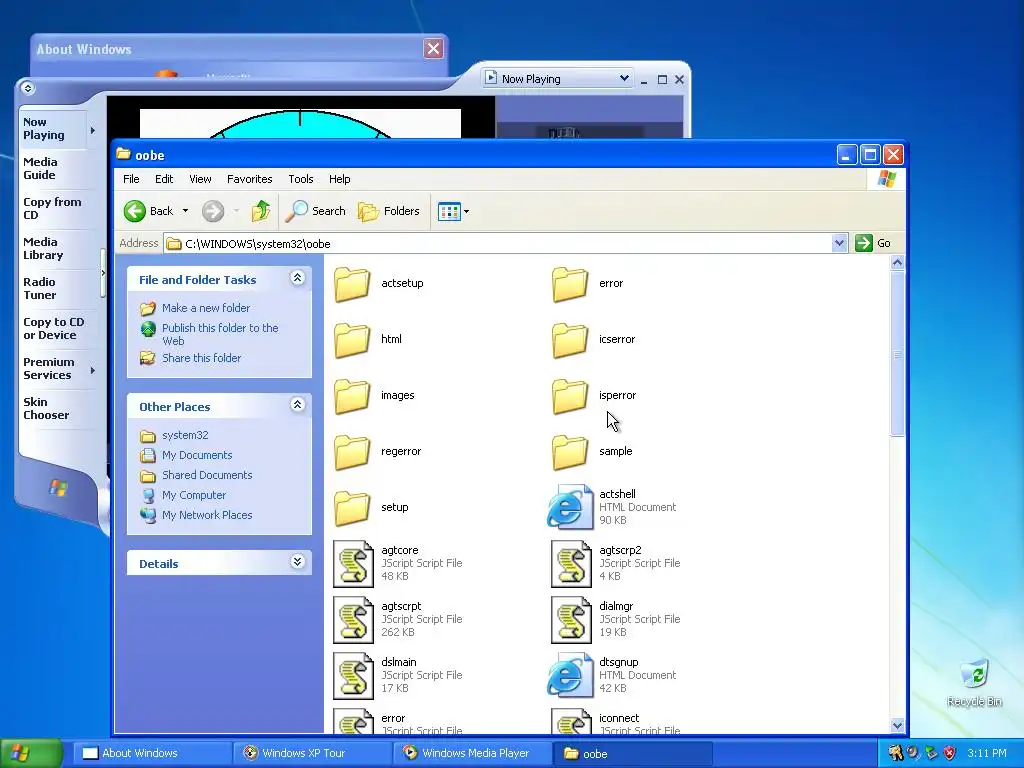The image size is (1024, 768).
Task: Select the agtscrpt JScript file icon
Action: [x=353, y=620]
